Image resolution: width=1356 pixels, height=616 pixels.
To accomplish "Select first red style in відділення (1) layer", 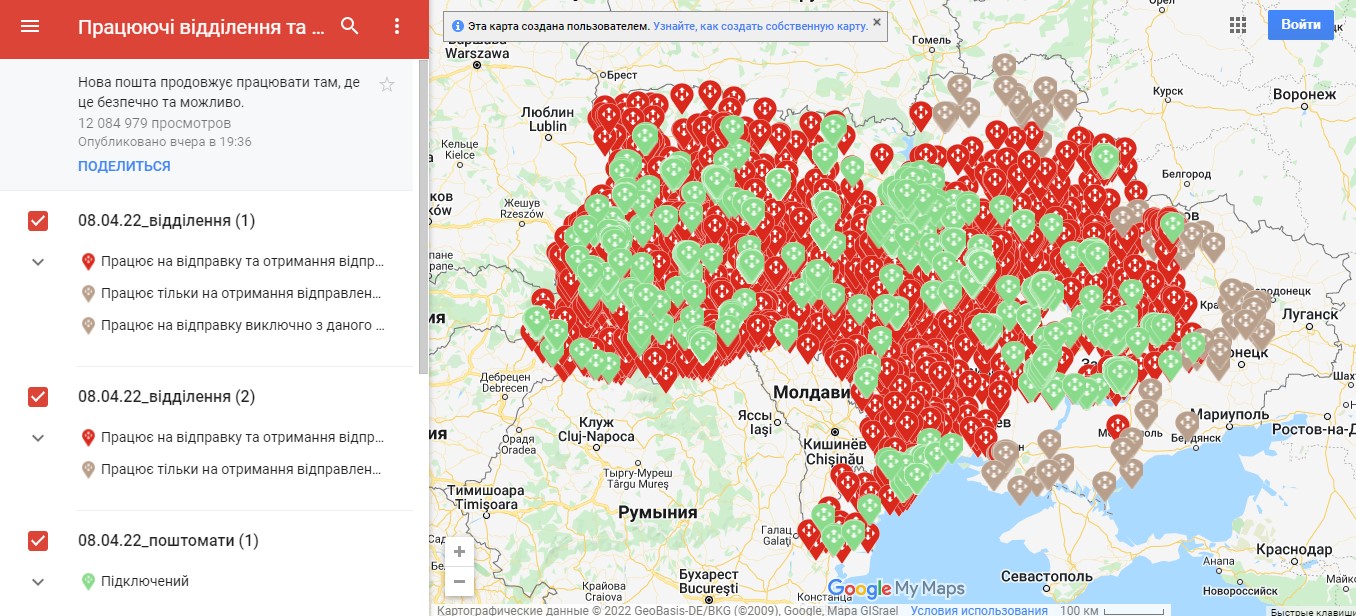I will [232, 262].
